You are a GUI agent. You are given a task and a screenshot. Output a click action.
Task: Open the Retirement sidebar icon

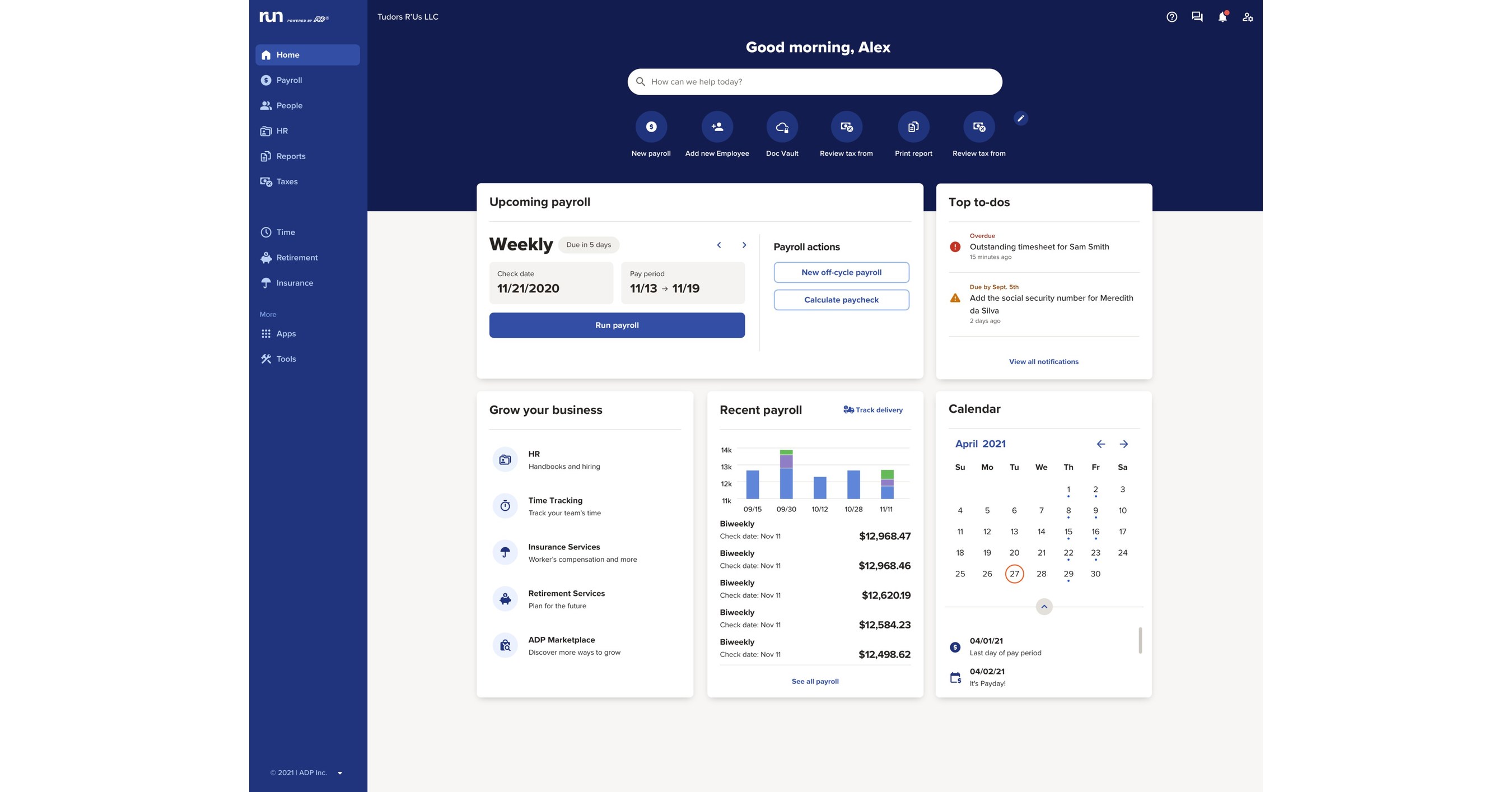click(x=265, y=258)
